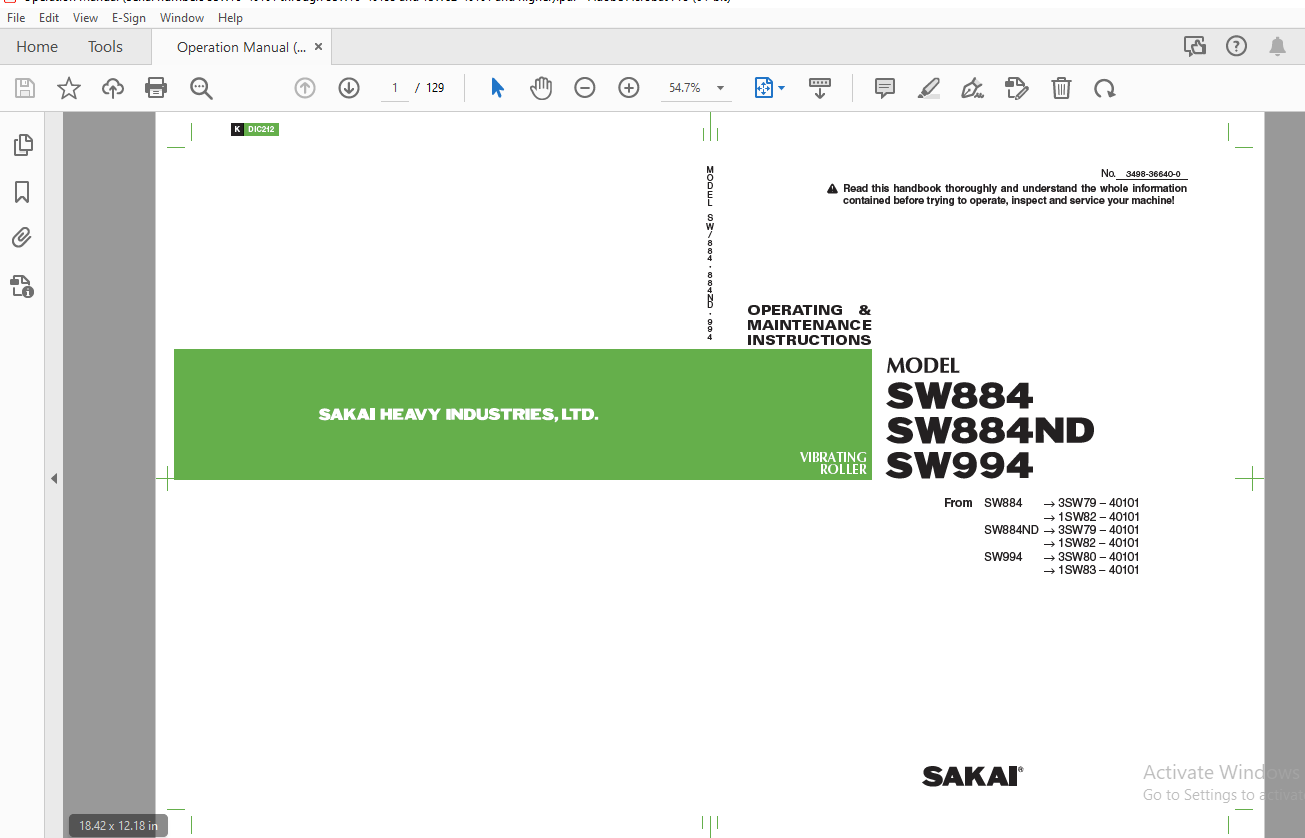Rotate the page clockwise
Viewport: 1305px width, 838px height.
point(1105,88)
